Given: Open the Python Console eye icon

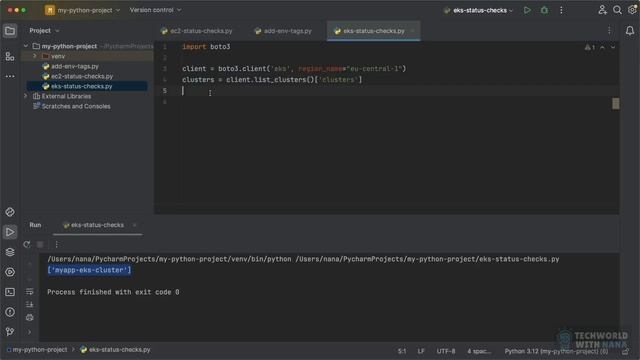Looking at the screenshot, I should 10,272.
